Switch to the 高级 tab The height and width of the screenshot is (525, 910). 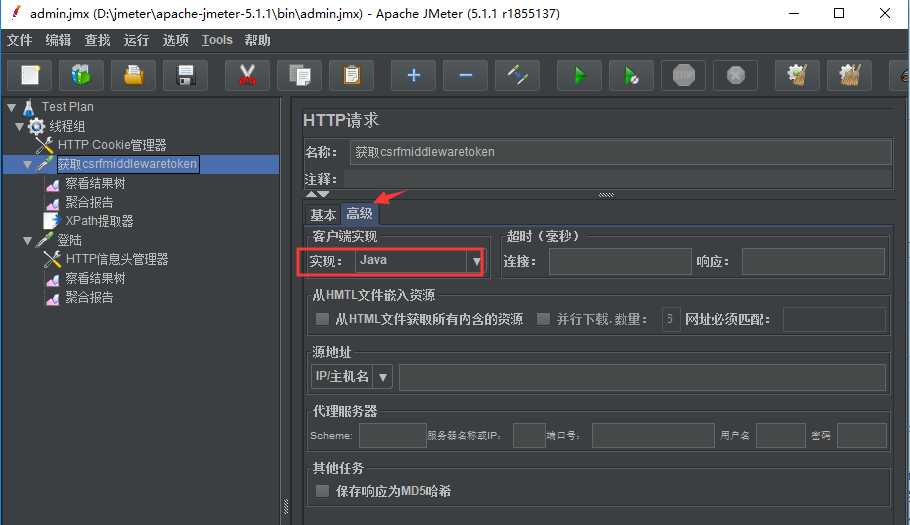click(359, 214)
